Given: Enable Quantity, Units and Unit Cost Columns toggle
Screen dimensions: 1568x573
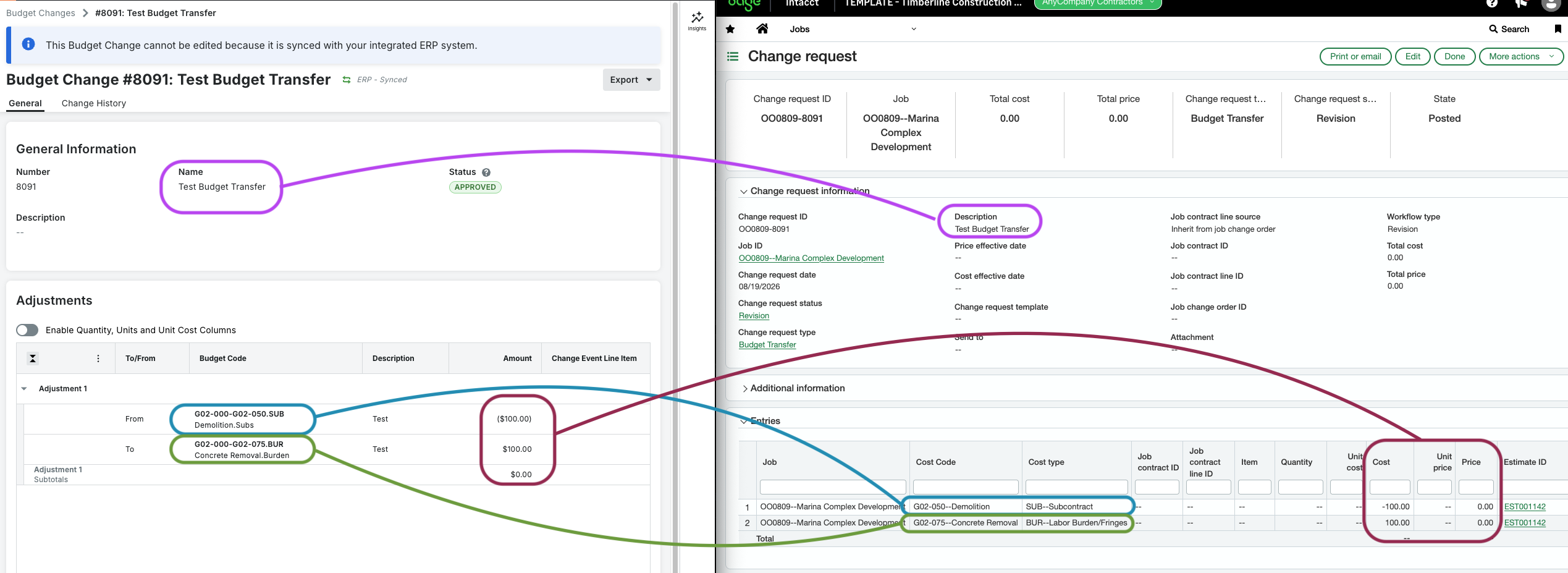Looking at the screenshot, I should [x=27, y=330].
